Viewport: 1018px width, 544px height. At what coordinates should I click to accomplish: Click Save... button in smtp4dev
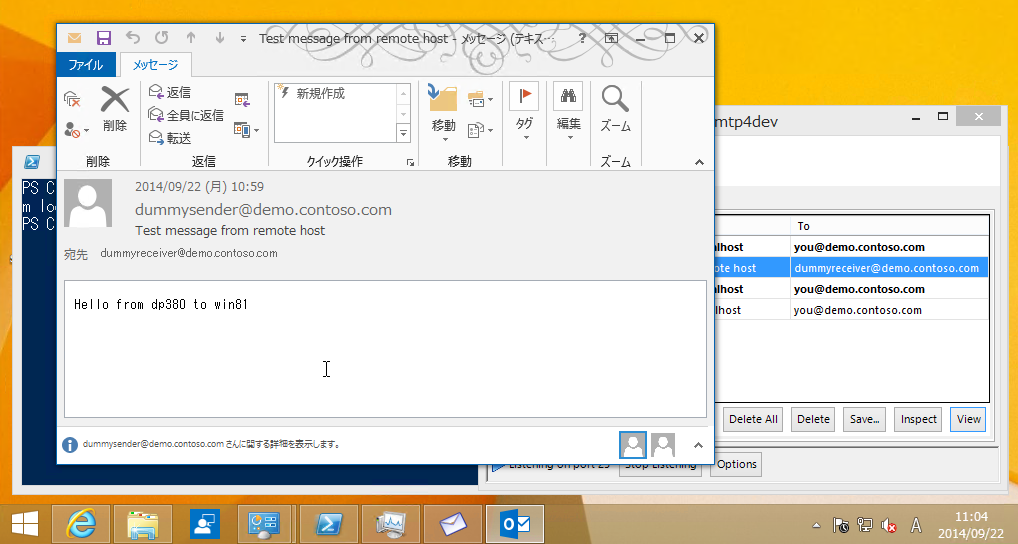coord(865,419)
